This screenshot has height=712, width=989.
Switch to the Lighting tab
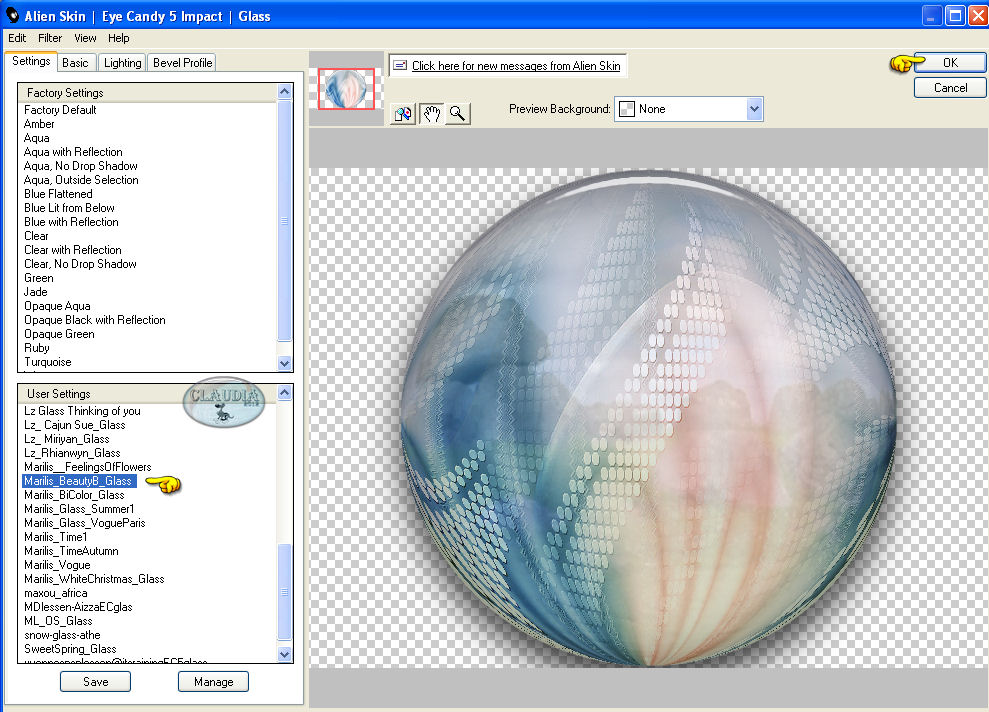(x=122, y=62)
